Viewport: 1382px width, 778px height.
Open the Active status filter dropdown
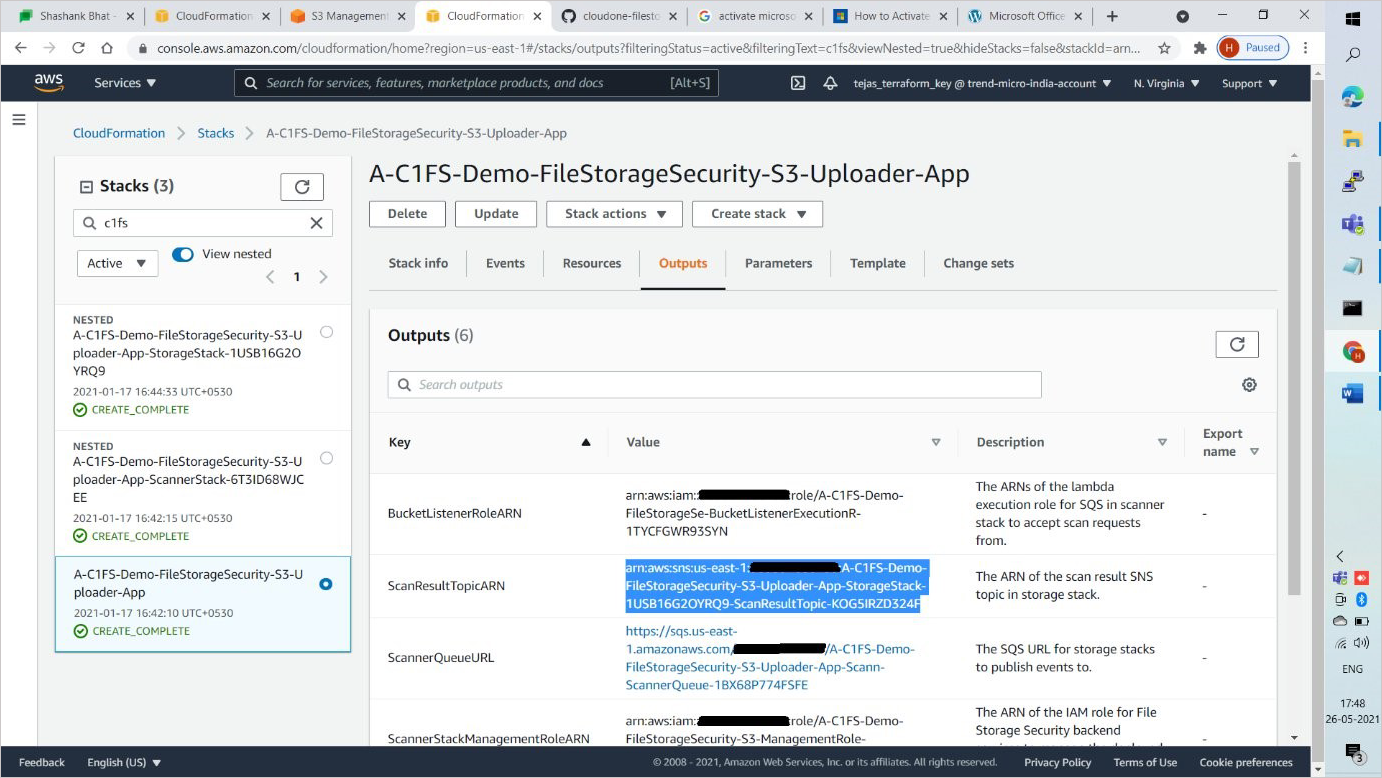[117, 263]
